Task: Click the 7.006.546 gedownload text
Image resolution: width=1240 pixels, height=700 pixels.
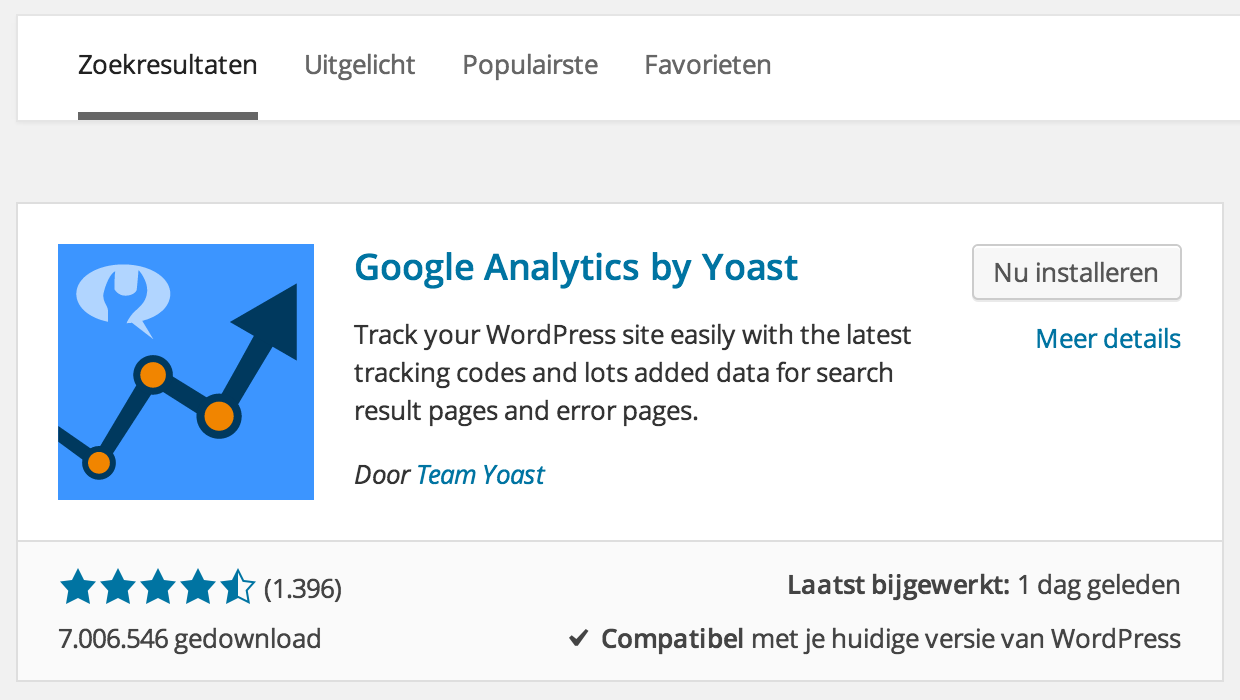Action: tap(189, 638)
